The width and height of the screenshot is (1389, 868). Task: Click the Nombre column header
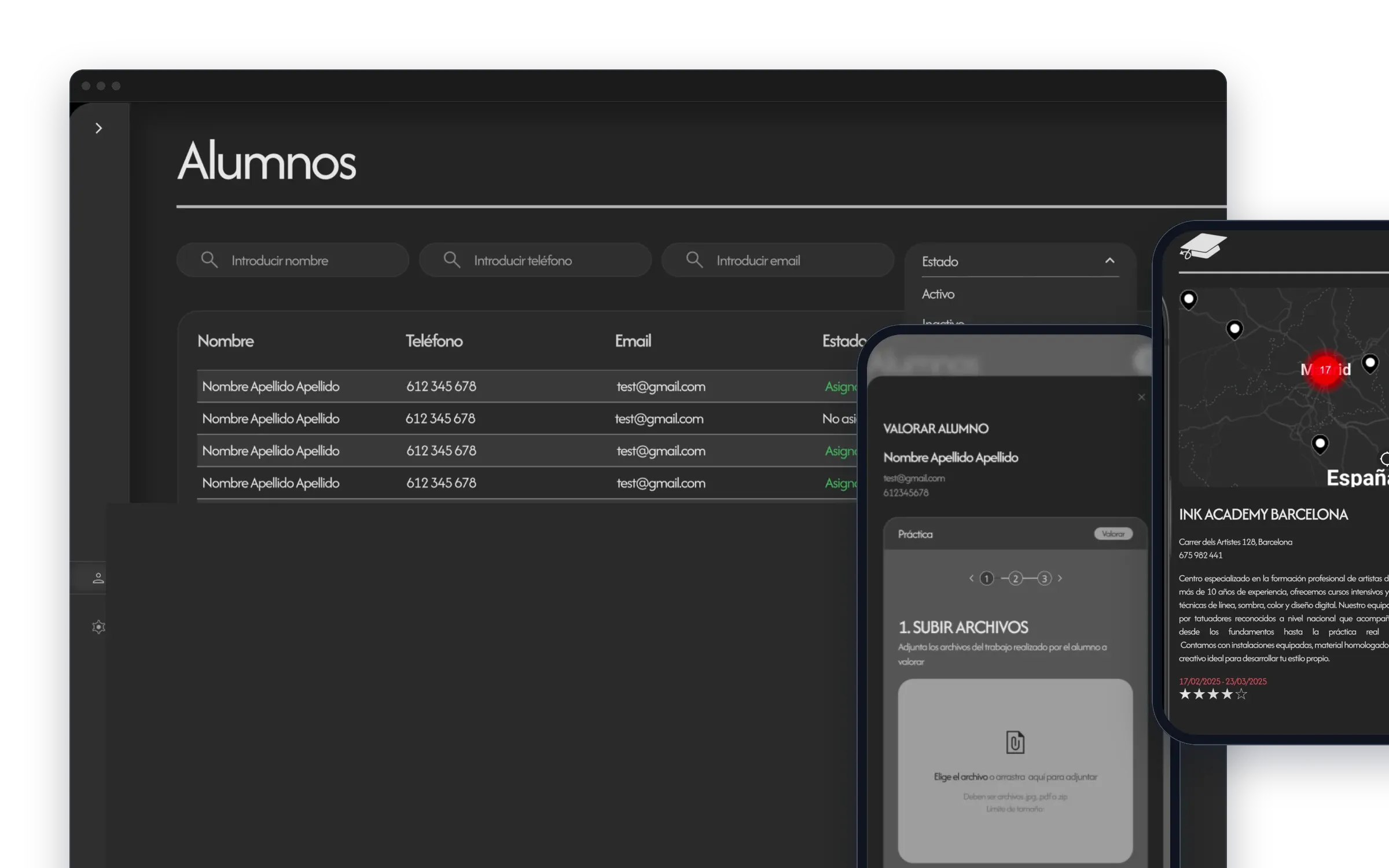point(225,341)
